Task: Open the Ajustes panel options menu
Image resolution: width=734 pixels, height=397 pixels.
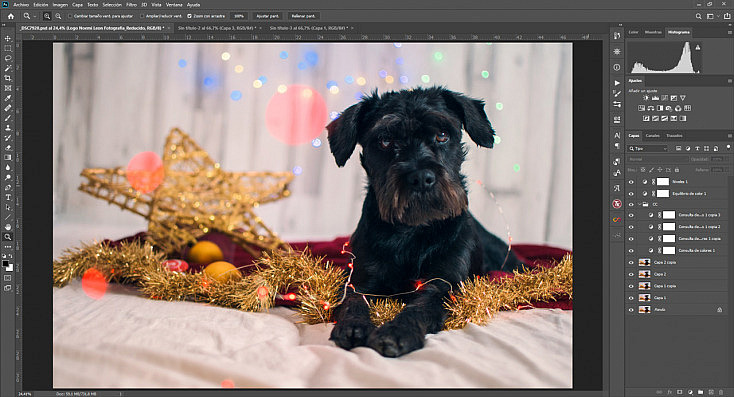Action: (x=729, y=81)
